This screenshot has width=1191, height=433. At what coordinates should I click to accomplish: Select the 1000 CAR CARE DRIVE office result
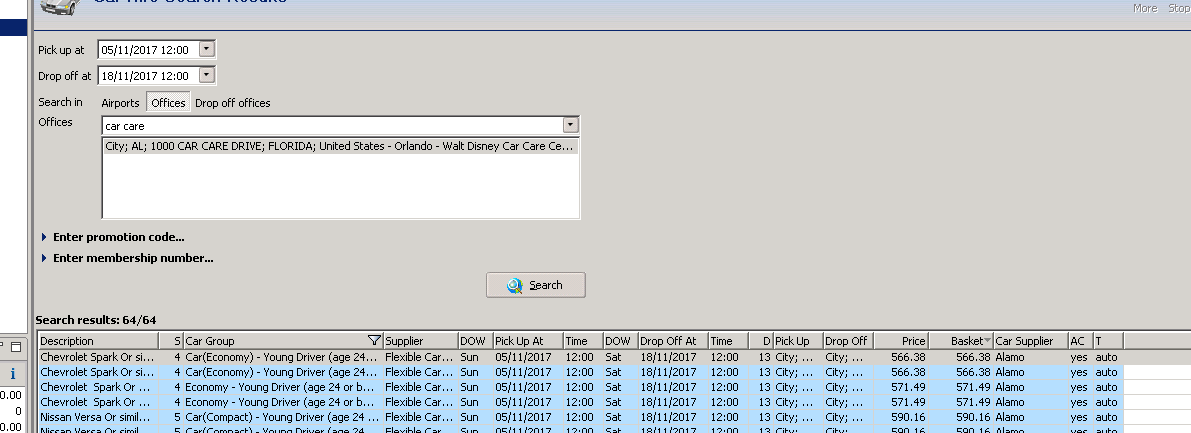tap(340, 146)
